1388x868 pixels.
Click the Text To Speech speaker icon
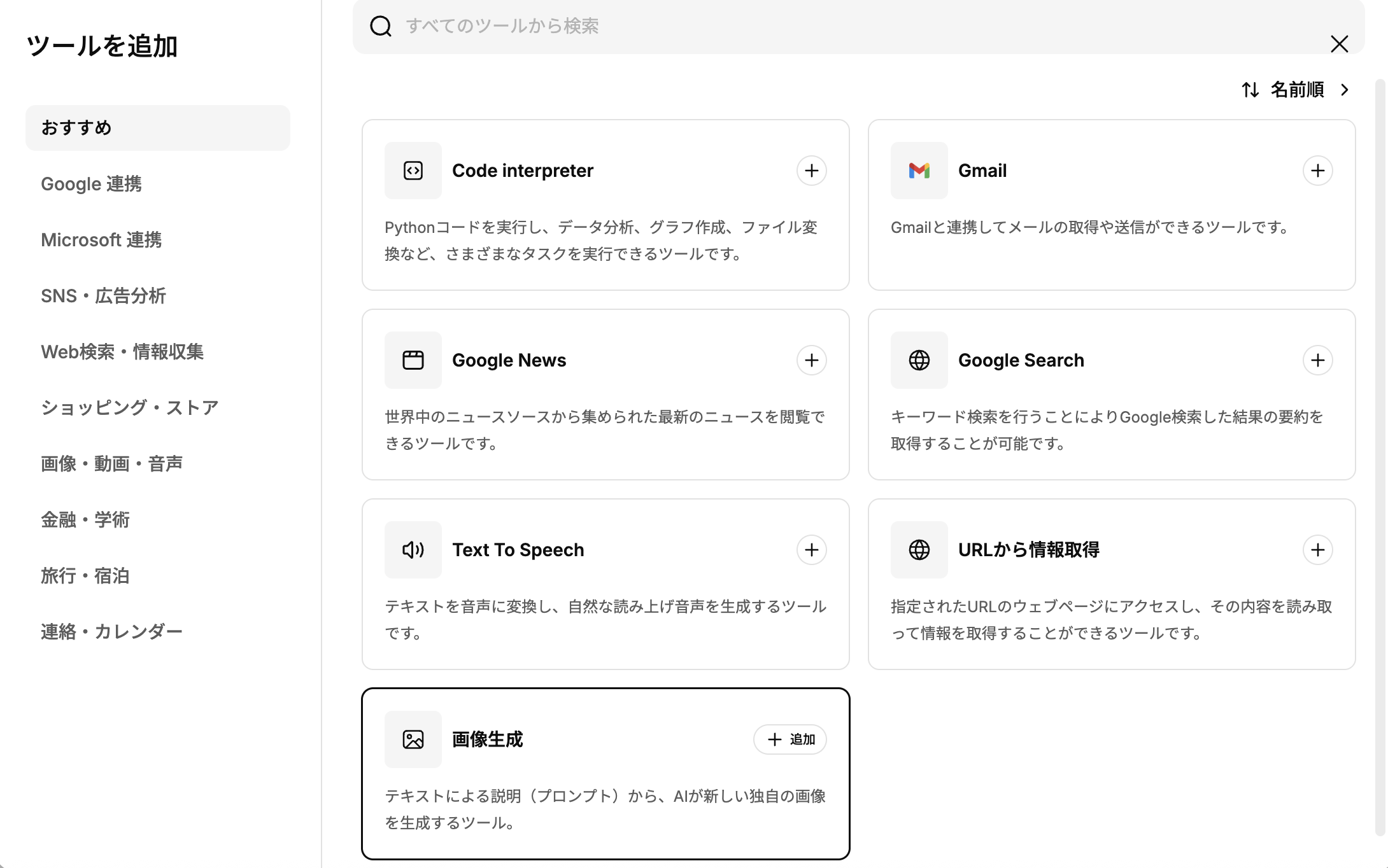pos(413,550)
